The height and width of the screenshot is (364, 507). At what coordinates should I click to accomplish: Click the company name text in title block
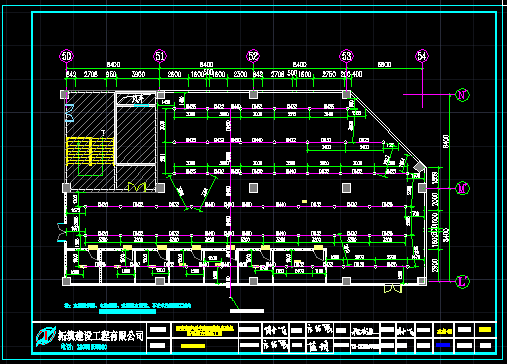coord(101,335)
